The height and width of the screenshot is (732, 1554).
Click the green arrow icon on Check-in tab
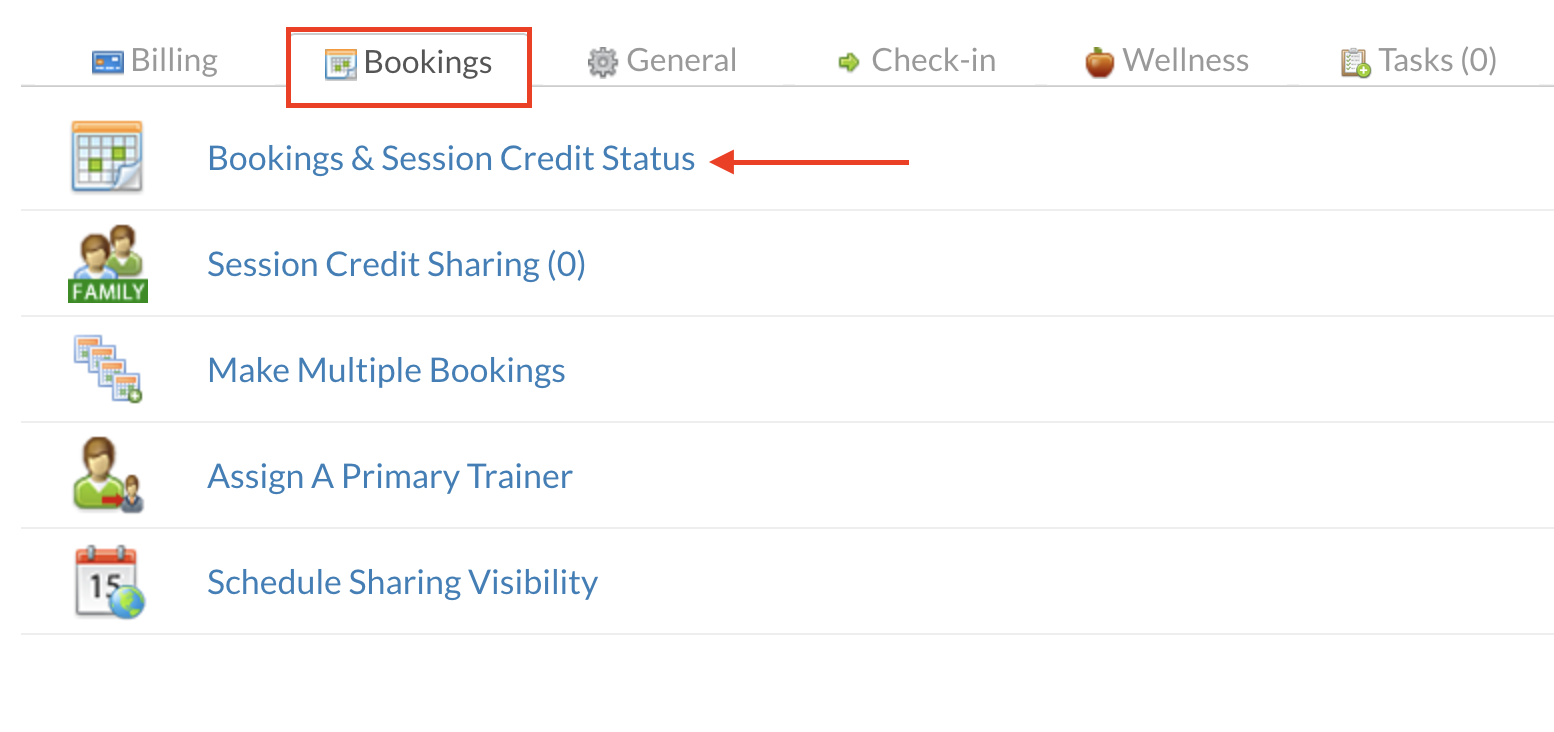click(x=849, y=63)
